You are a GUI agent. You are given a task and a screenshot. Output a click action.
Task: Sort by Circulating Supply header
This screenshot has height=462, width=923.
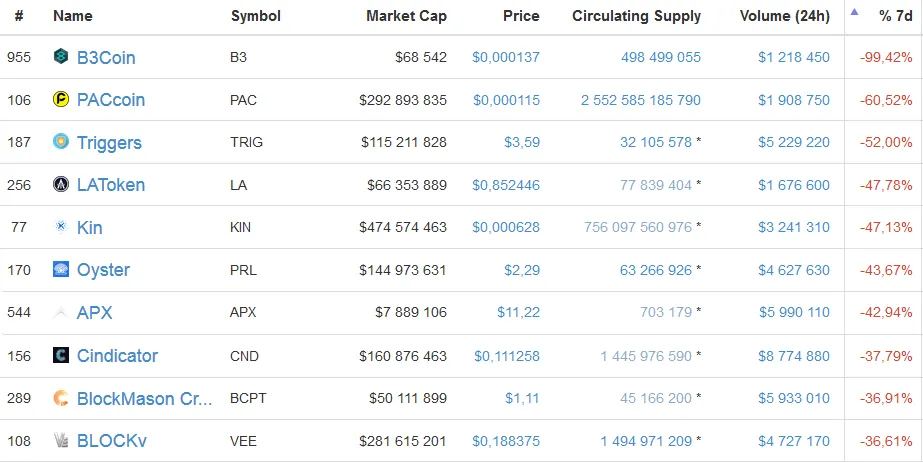click(x=636, y=16)
